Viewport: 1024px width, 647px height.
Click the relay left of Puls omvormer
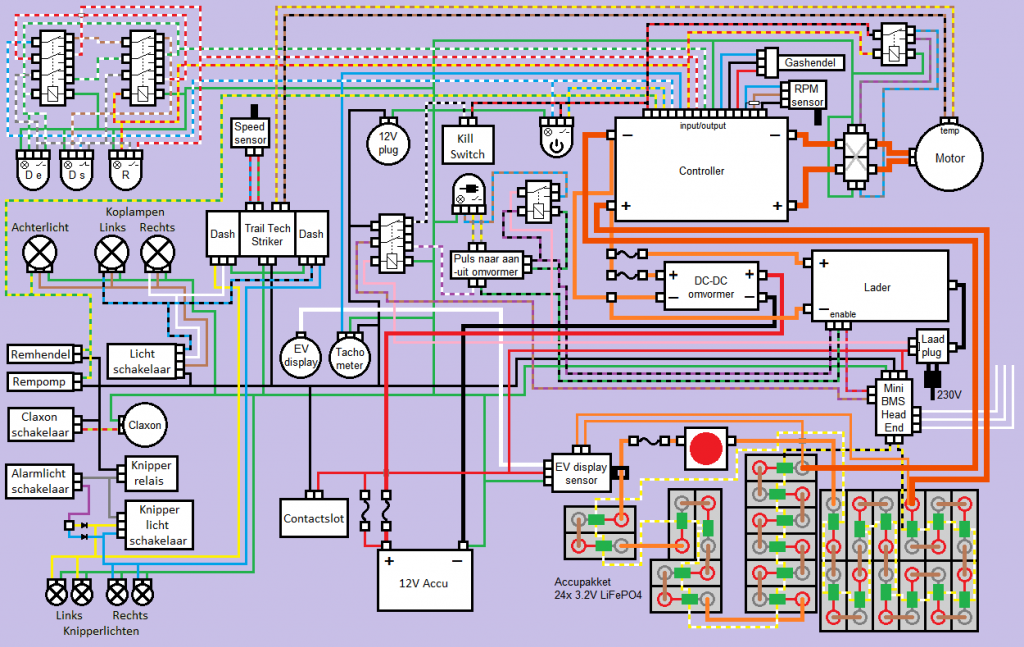click(391, 243)
